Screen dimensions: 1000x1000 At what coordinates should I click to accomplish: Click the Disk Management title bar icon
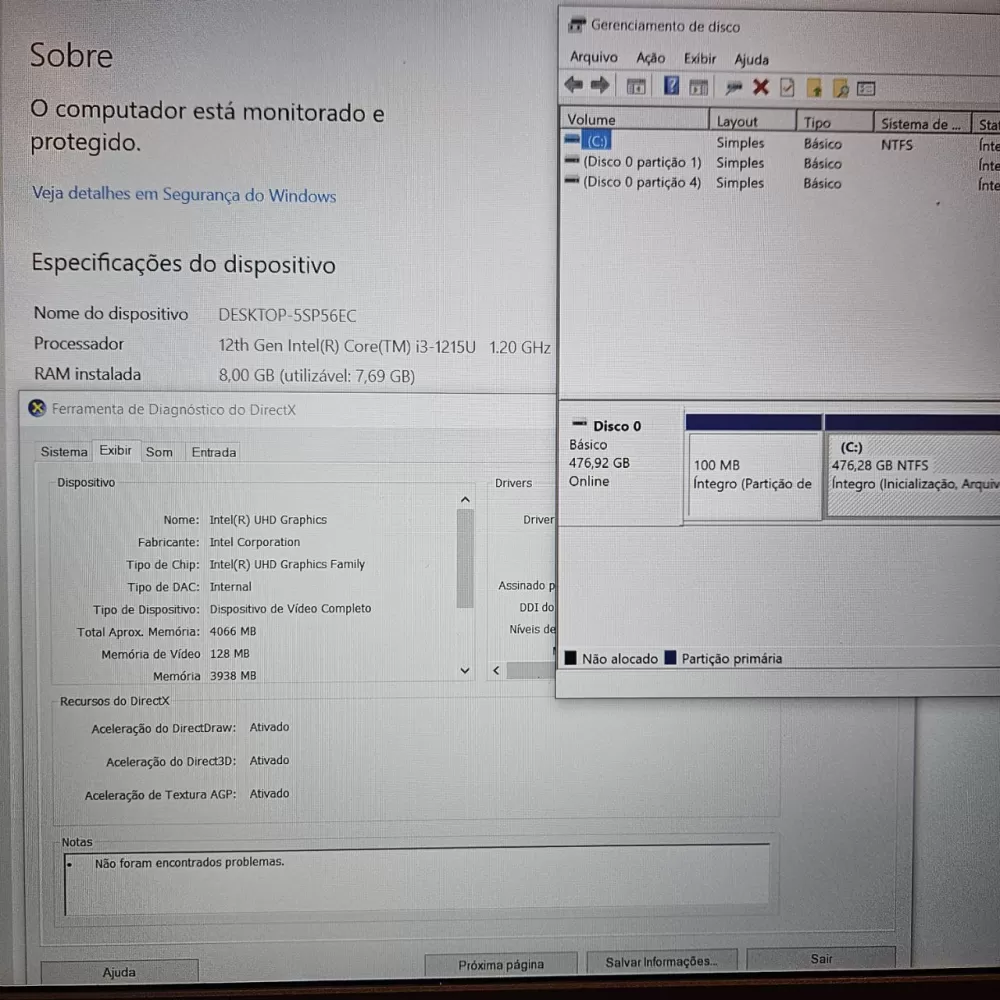click(x=577, y=25)
